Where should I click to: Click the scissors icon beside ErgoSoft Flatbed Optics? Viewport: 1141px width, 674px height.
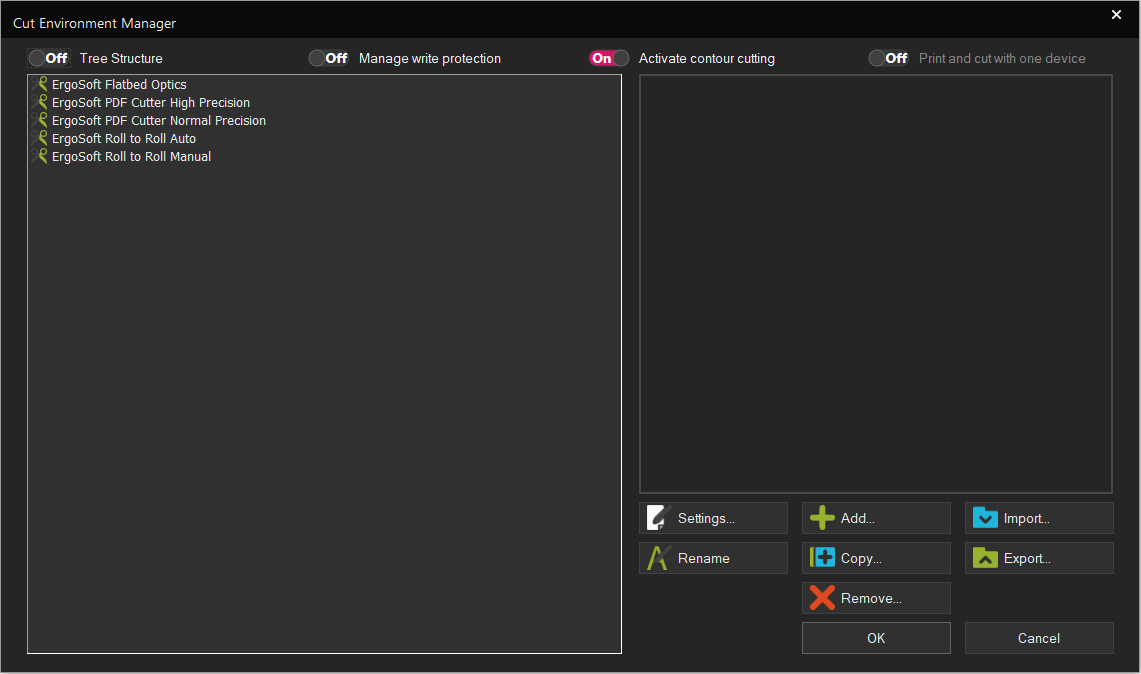tap(40, 84)
